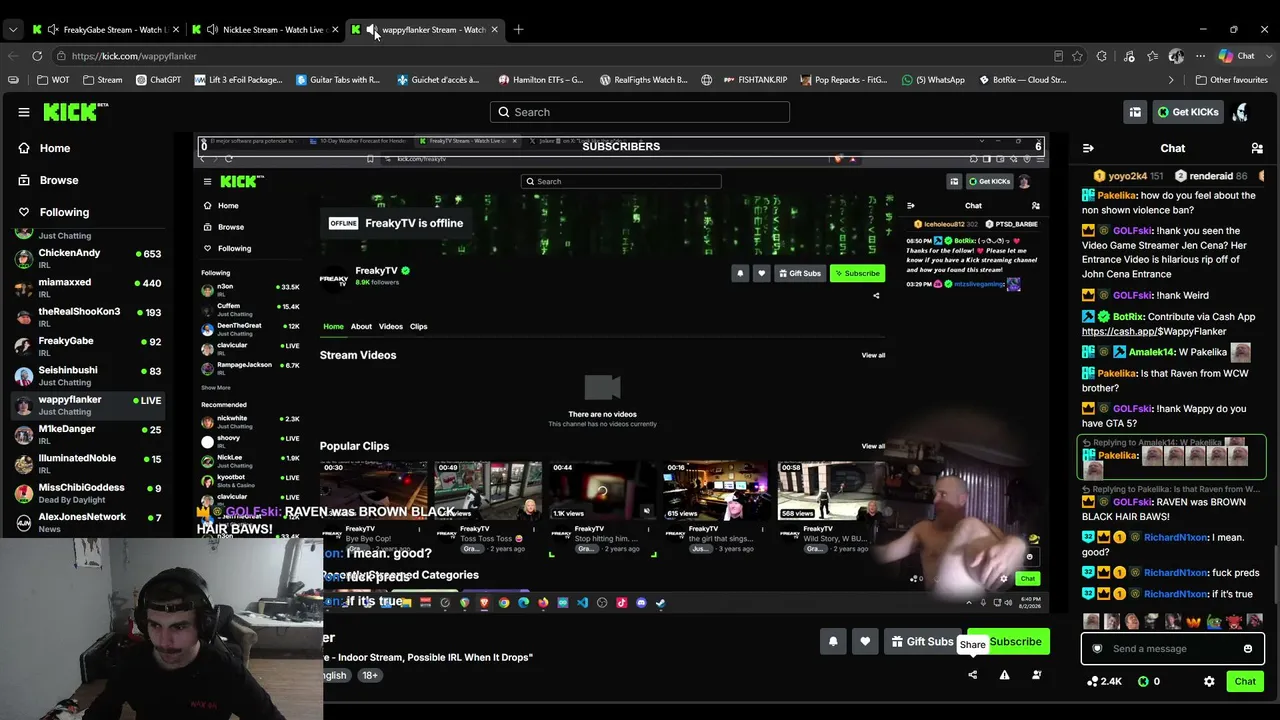The width and height of the screenshot is (1280, 720).
Task: Follow wappyflanker with the heart icon
Action: tap(865, 642)
